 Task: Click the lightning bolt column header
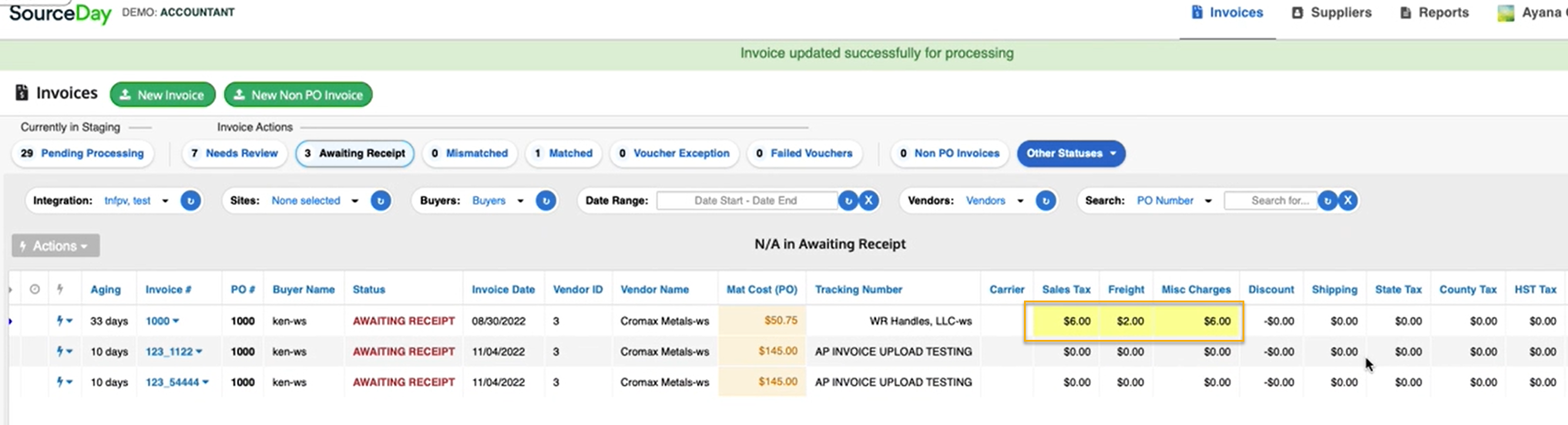[x=60, y=289]
